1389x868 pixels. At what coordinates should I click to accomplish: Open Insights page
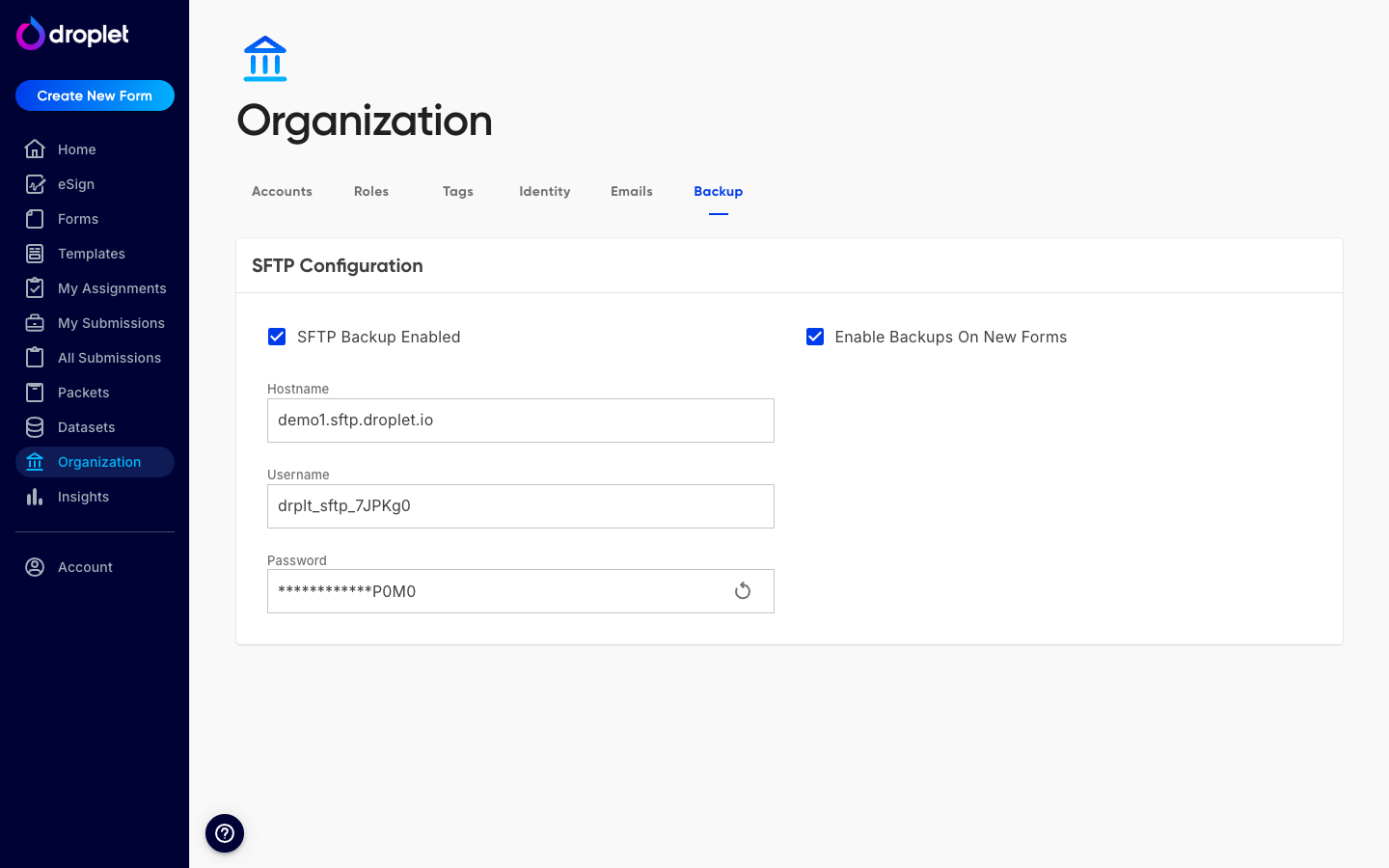95,497
